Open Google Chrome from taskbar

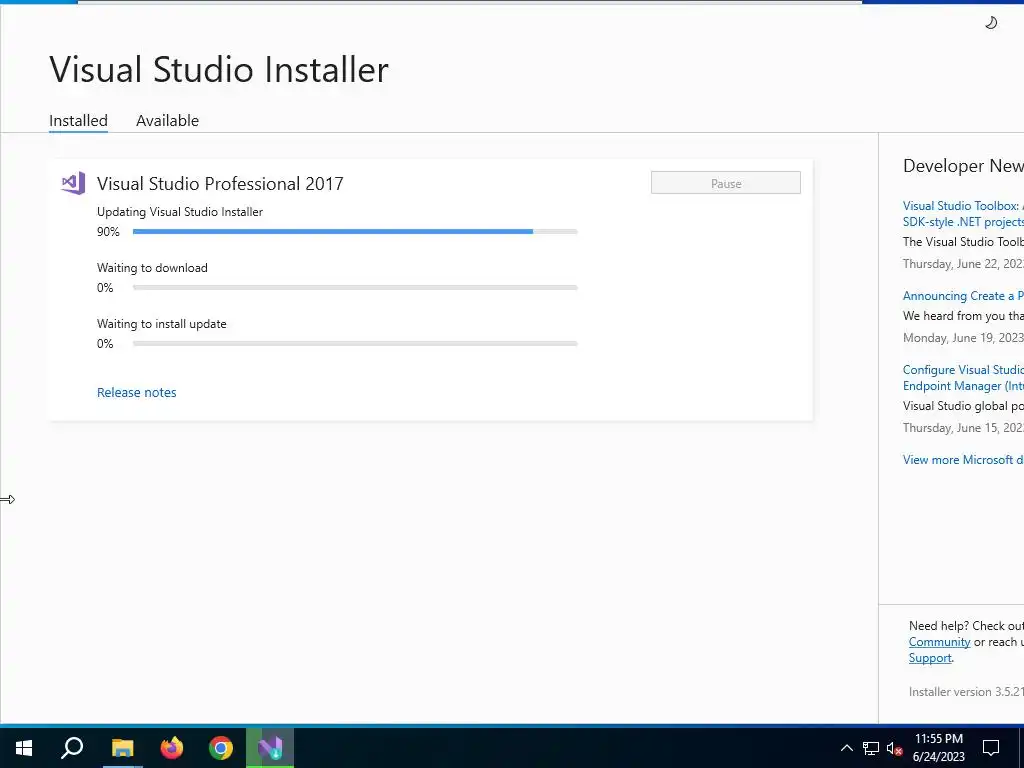click(x=221, y=748)
